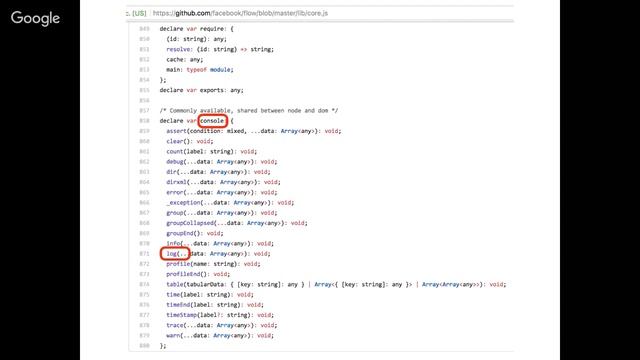Image resolution: width=640 pixels, height=360 pixels.
Task: Click the 'timeStamp(label?: string): void;' line
Action: coord(220,315)
